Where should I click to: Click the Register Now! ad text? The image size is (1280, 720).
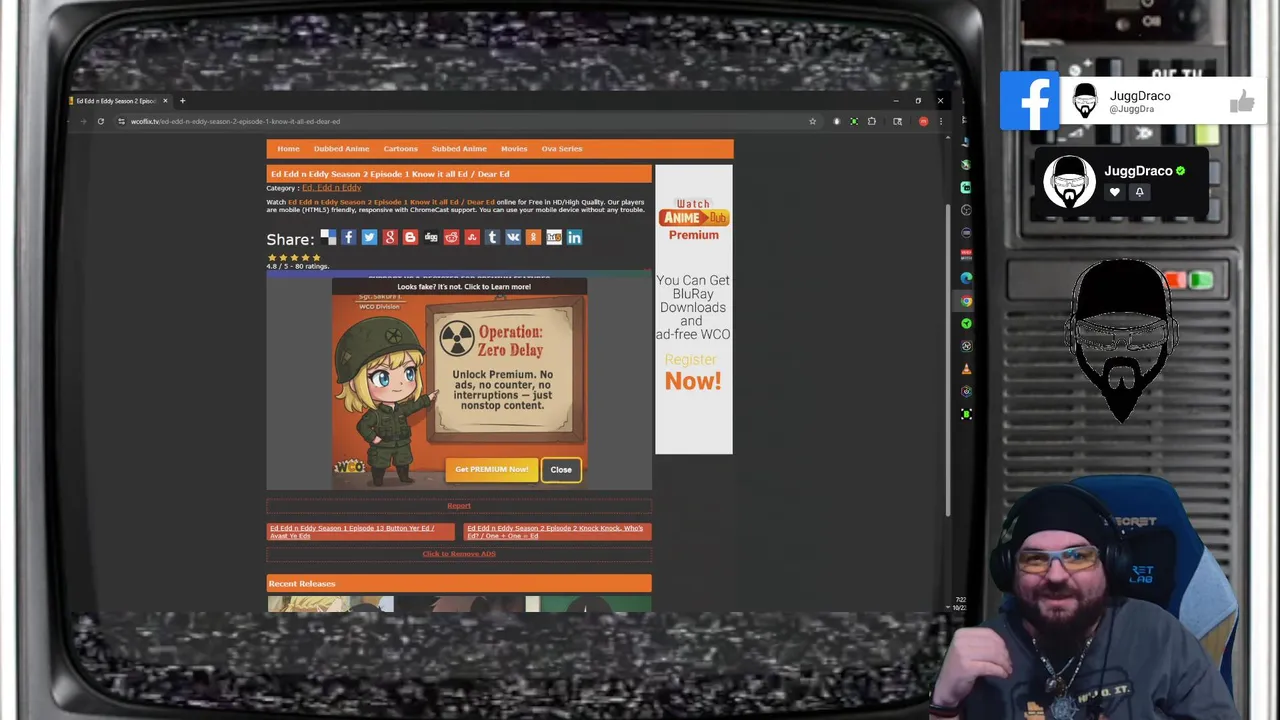click(693, 373)
